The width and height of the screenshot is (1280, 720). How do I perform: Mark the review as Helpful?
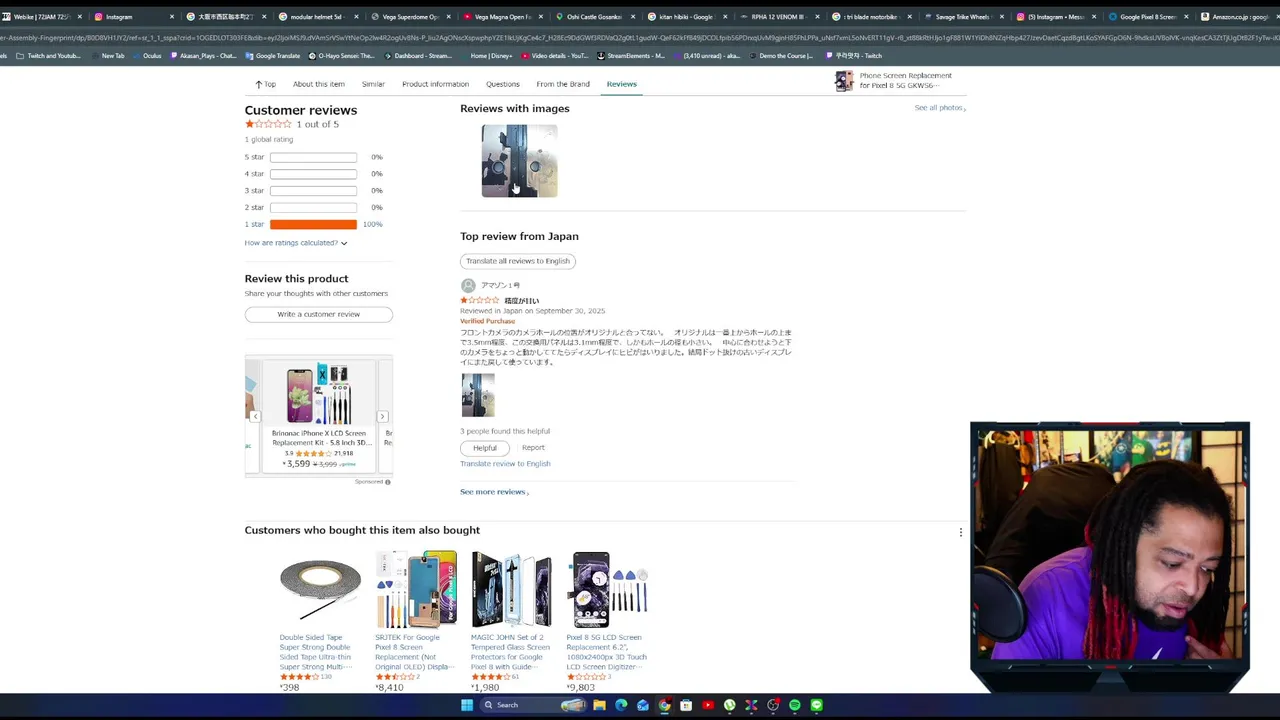click(x=484, y=448)
